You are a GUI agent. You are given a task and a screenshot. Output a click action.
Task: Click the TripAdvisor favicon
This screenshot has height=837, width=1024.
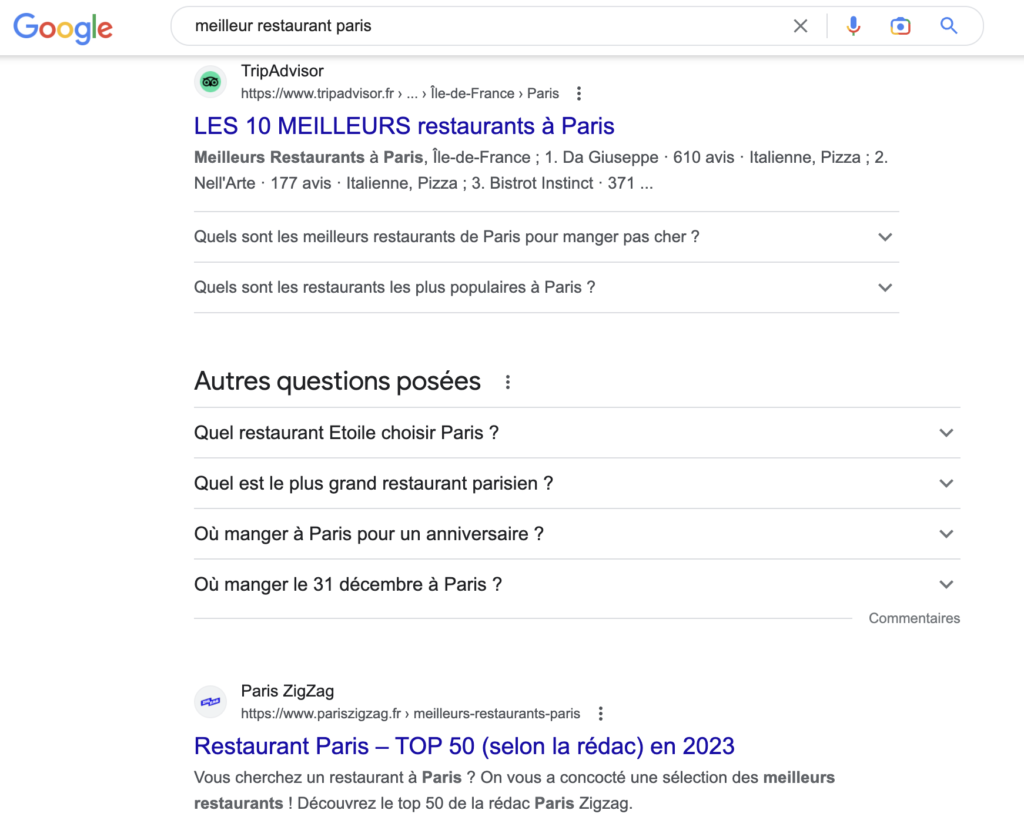(210, 82)
